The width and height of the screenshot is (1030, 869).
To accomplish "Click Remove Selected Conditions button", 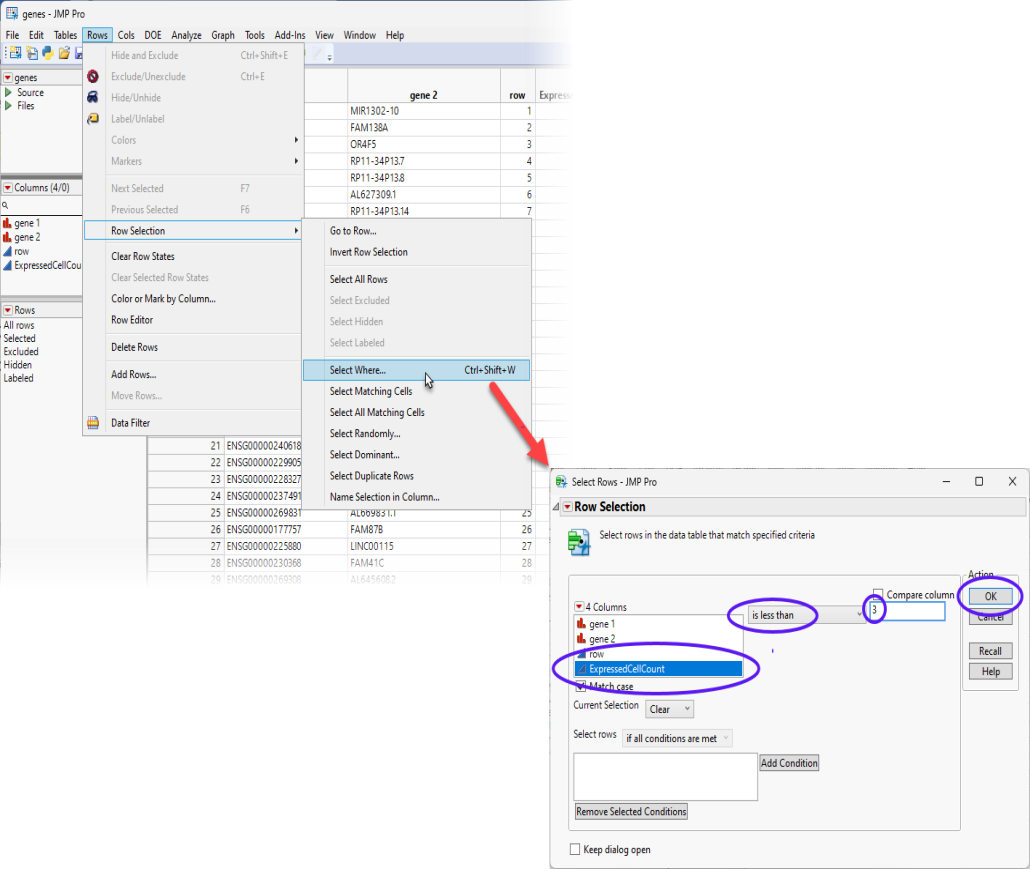I will (631, 811).
